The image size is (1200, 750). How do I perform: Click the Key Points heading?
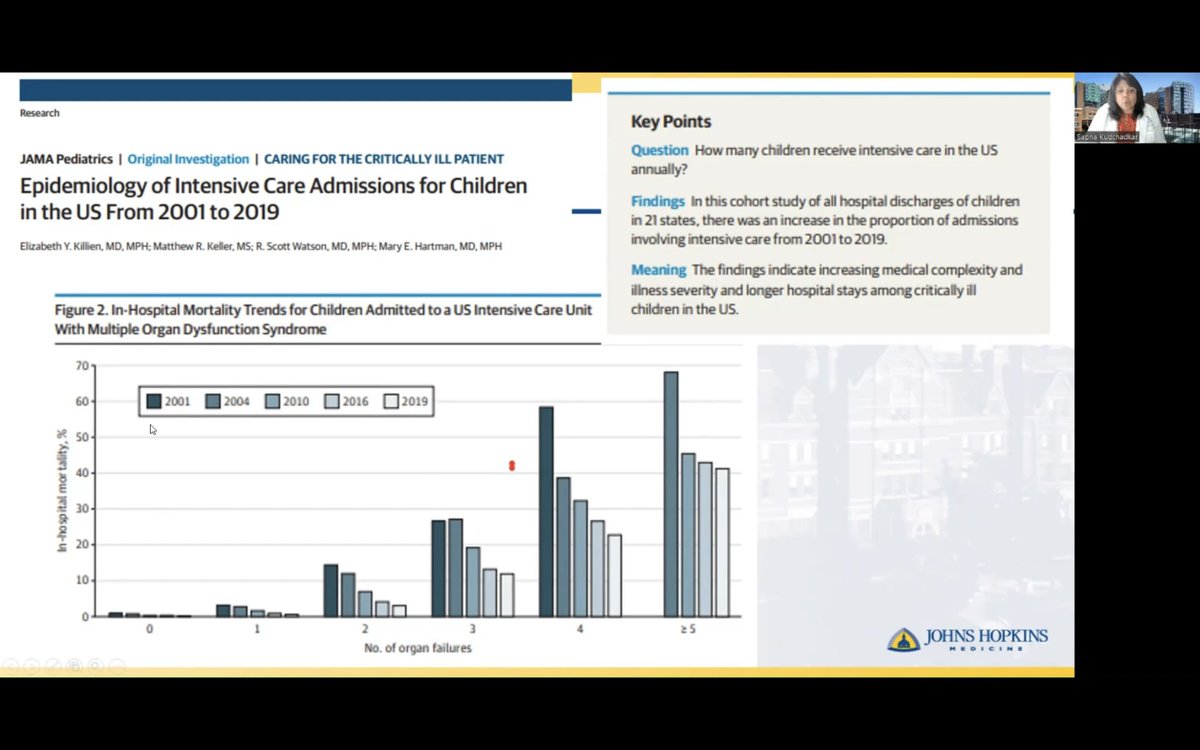coord(671,122)
